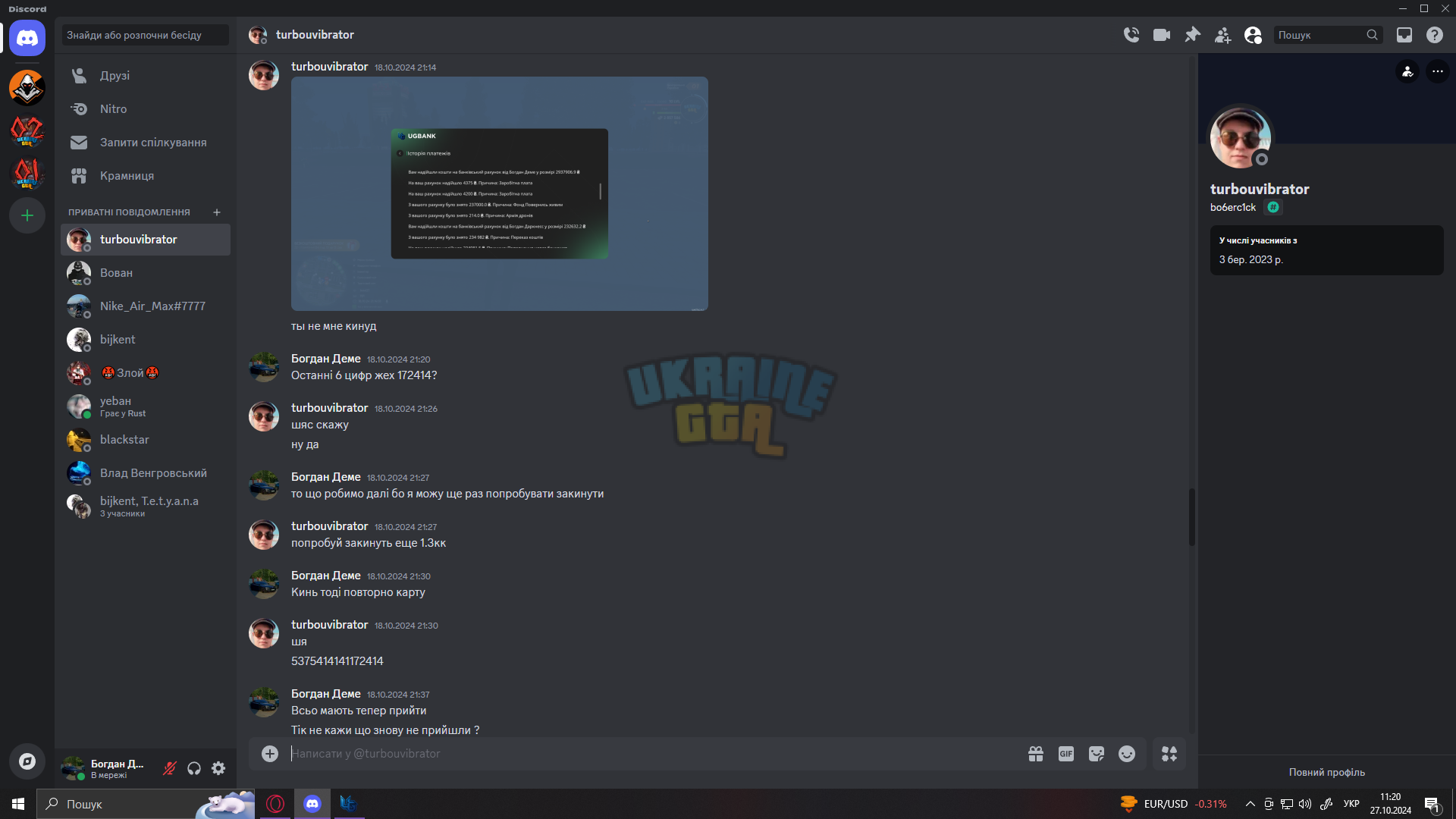Open Запити спілкування message requests

[146, 143]
